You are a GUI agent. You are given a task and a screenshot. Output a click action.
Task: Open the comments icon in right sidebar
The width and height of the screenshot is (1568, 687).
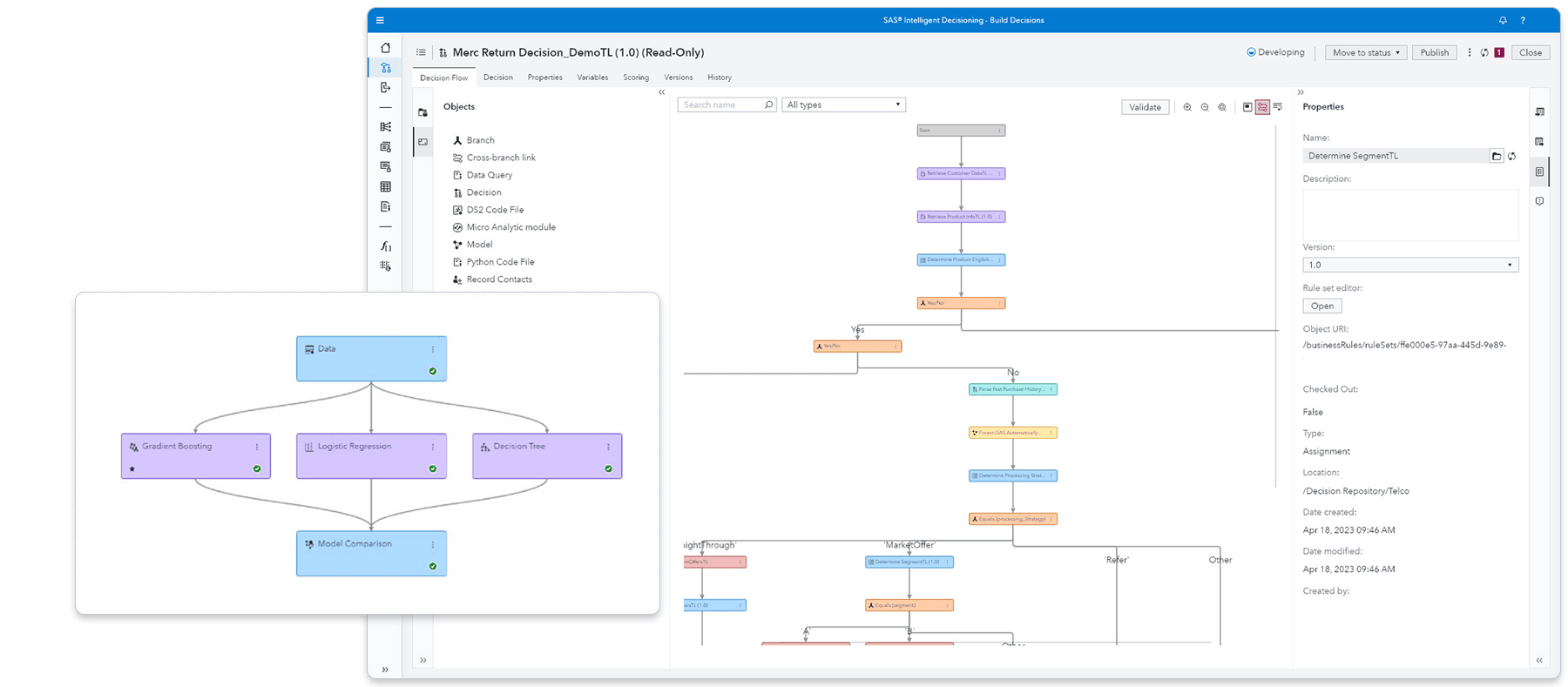coord(1540,201)
